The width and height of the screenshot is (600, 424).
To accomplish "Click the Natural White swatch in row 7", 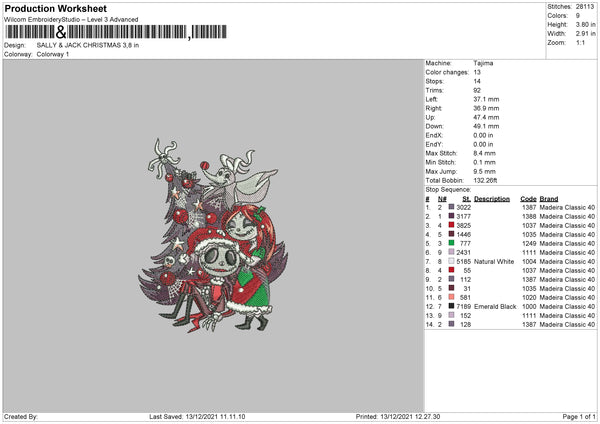I will pos(451,261).
